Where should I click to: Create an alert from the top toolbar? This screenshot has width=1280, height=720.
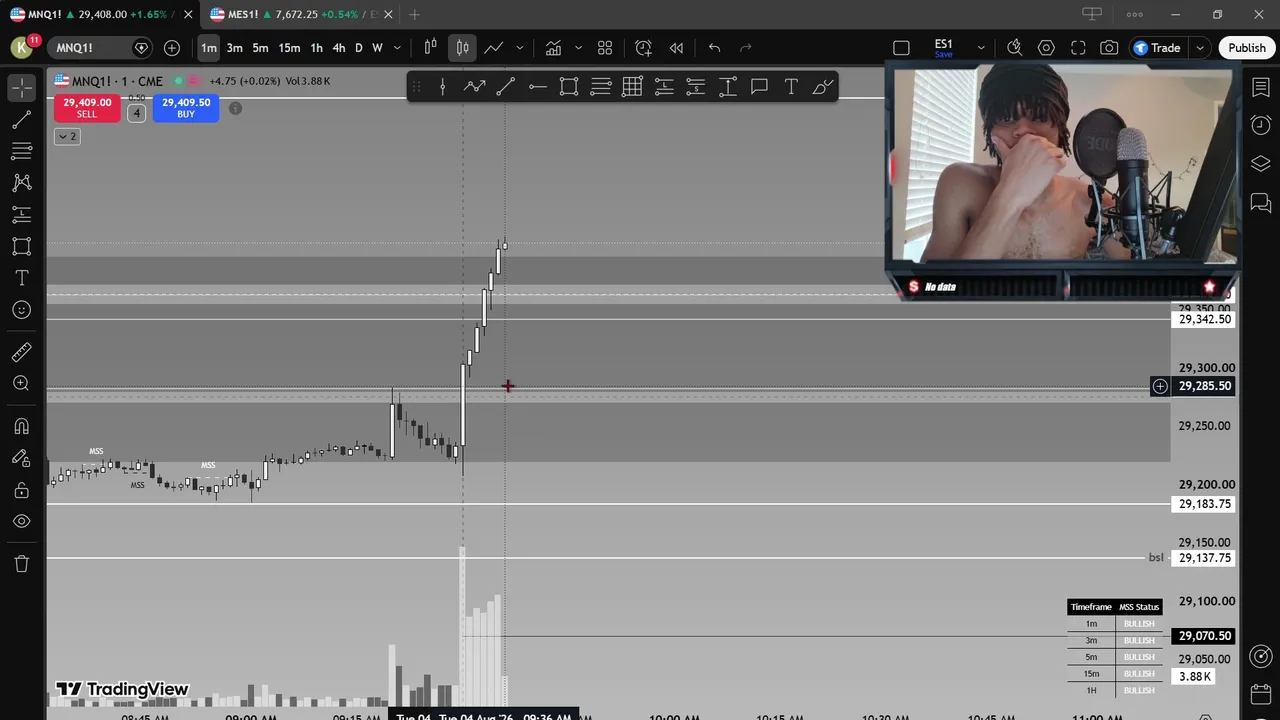click(643, 48)
